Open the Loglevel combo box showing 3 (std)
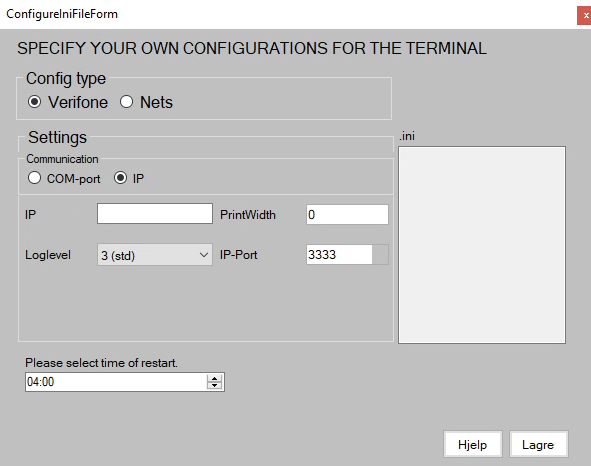The image size is (591, 466). point(155,255)
